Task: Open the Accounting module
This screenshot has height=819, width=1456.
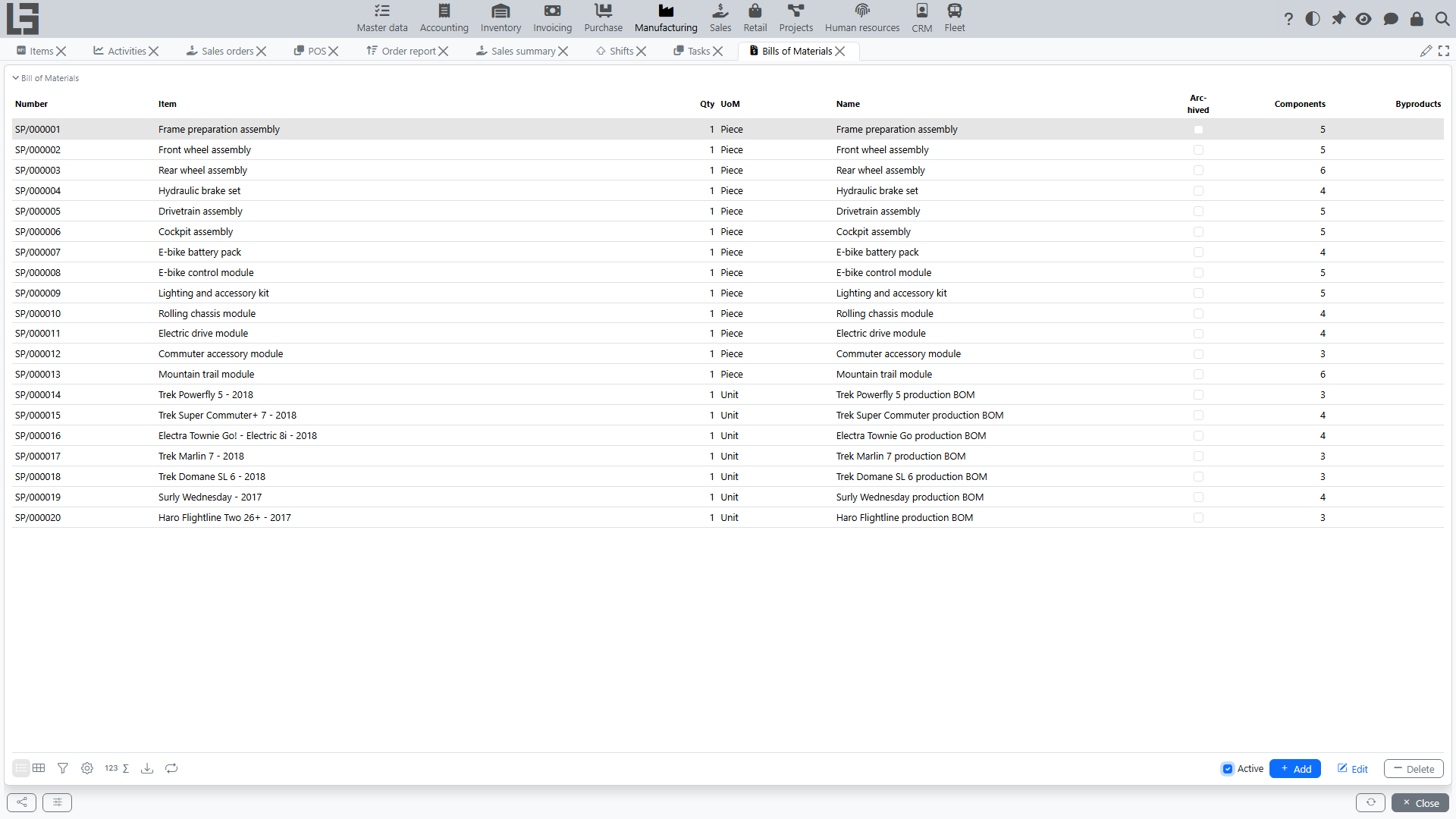Action: pos(444,18)
